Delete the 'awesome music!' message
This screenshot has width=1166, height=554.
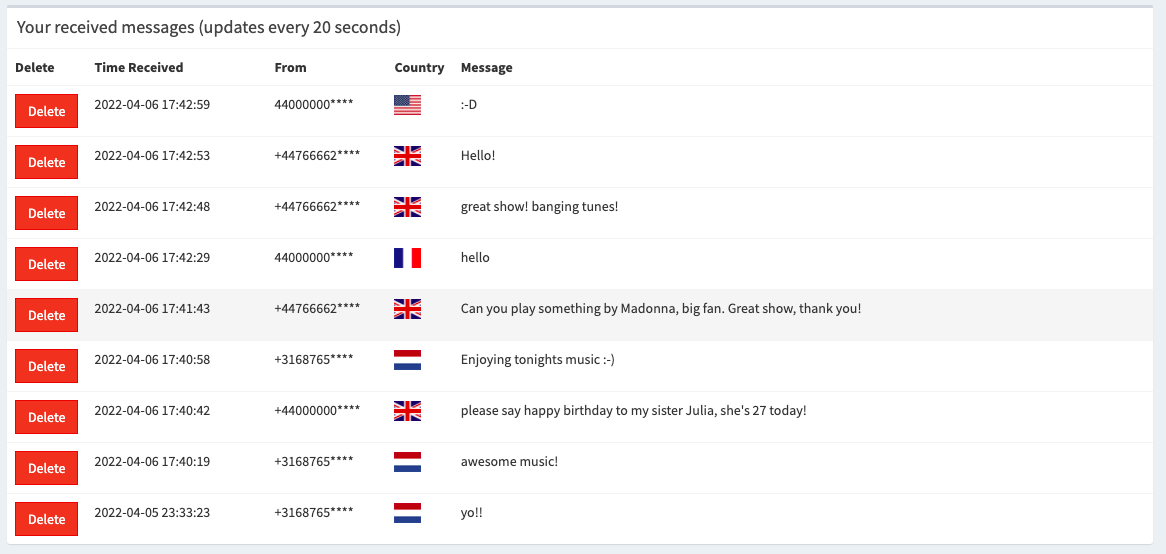coord(47,468)
